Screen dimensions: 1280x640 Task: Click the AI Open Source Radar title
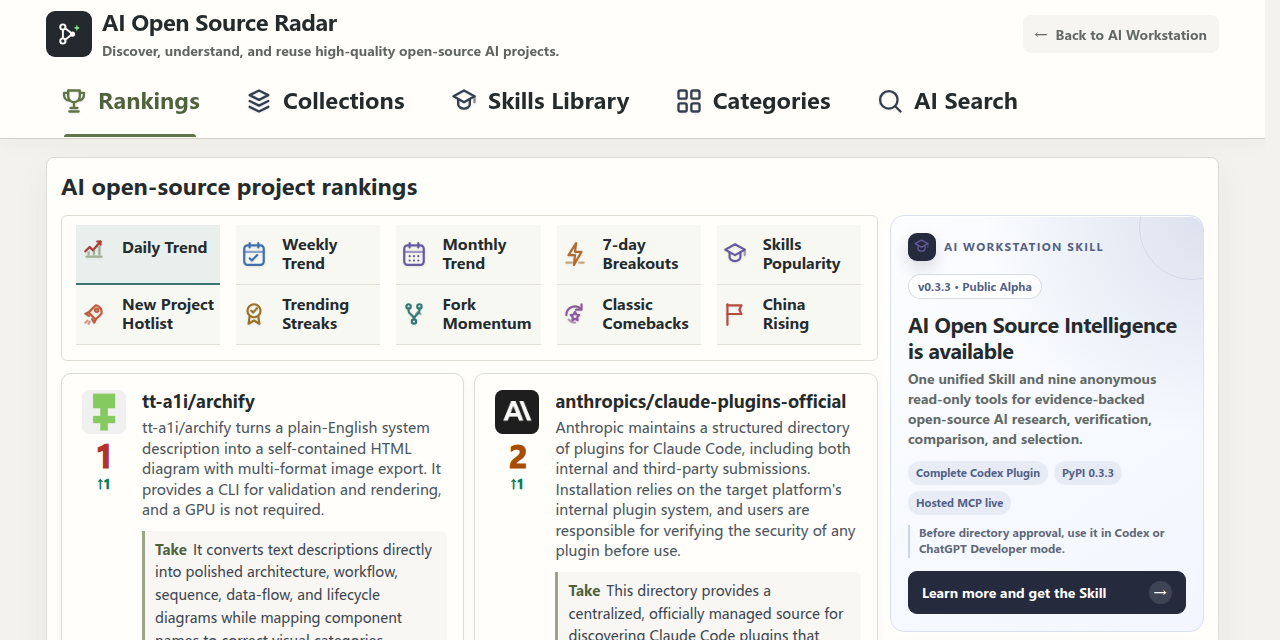tap(220, 23)
